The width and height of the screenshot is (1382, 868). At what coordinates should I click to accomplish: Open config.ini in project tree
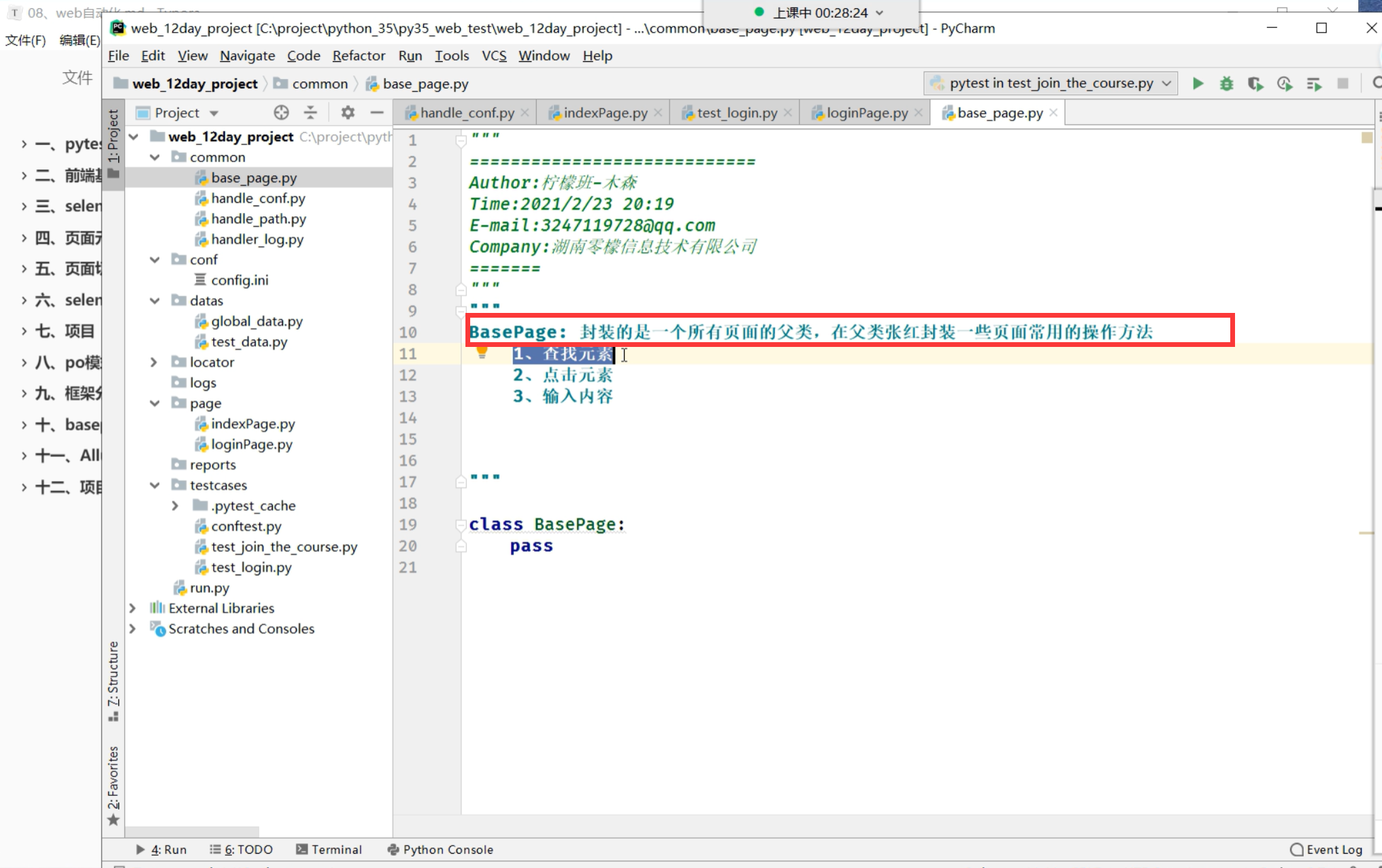(x=240, y=280)
